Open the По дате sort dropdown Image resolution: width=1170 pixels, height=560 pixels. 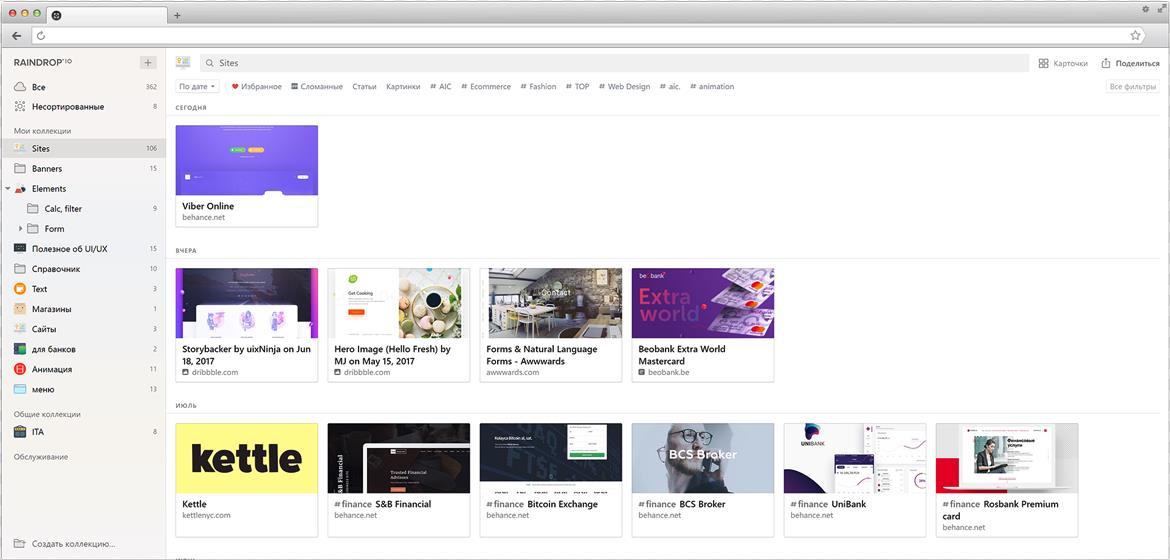point(198,87)
